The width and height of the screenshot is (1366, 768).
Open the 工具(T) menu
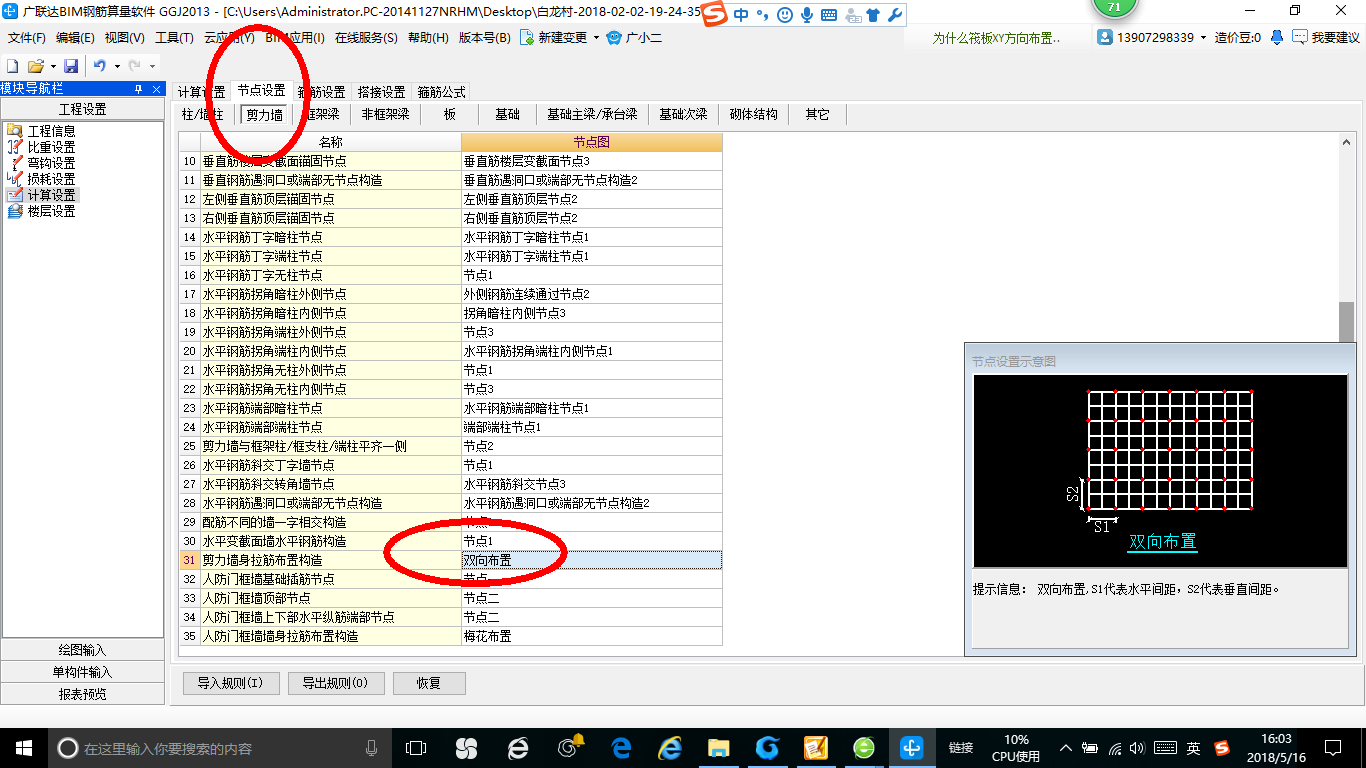pos(174,38)
